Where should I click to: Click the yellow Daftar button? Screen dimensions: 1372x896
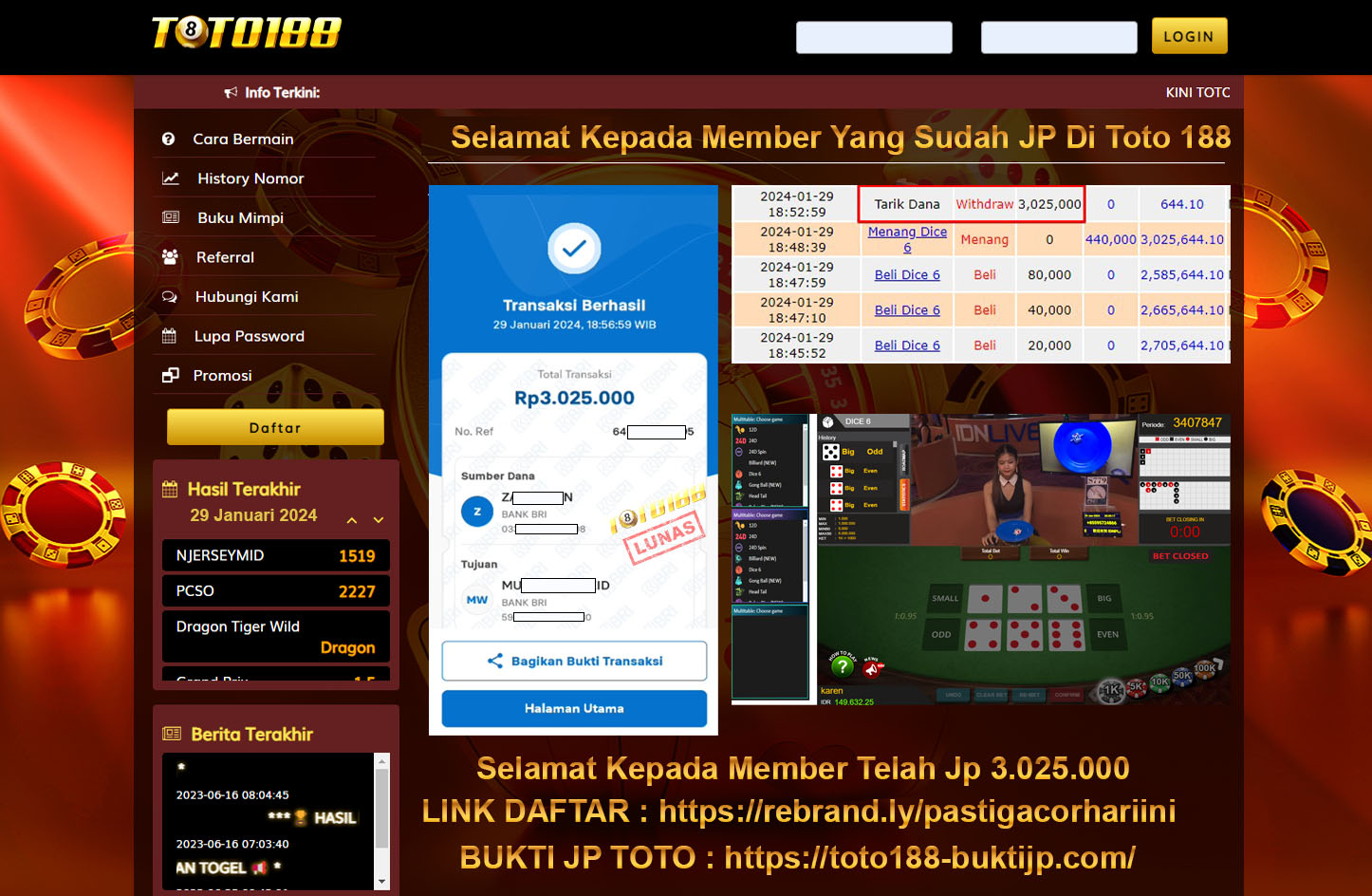[x=275, y=427]
